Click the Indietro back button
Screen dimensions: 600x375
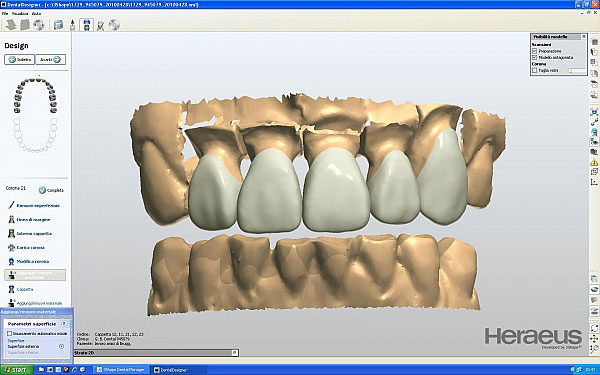pos(20,60)
